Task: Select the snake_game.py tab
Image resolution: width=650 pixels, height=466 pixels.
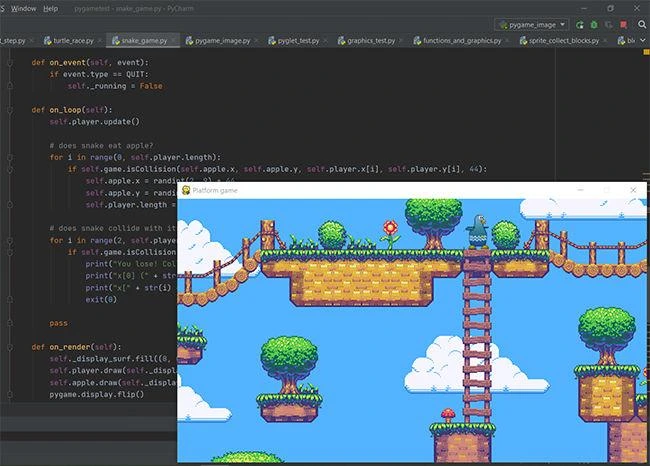Action: click(x=144, y=41)
